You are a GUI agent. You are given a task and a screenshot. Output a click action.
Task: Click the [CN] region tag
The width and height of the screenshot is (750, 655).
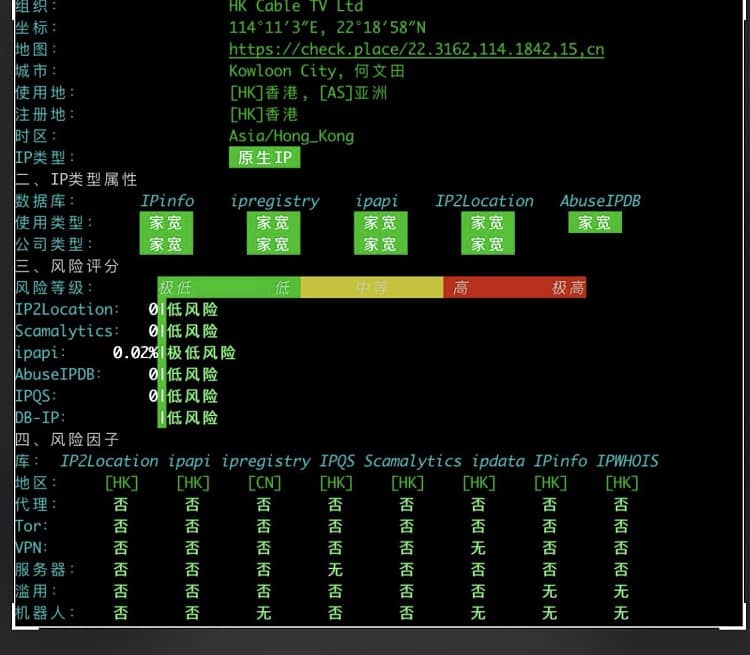(264, 483)
